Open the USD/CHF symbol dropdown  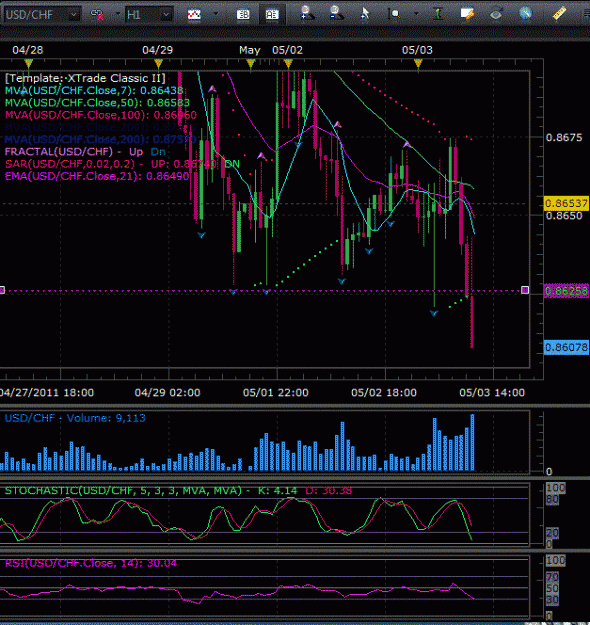click(41, 15)
